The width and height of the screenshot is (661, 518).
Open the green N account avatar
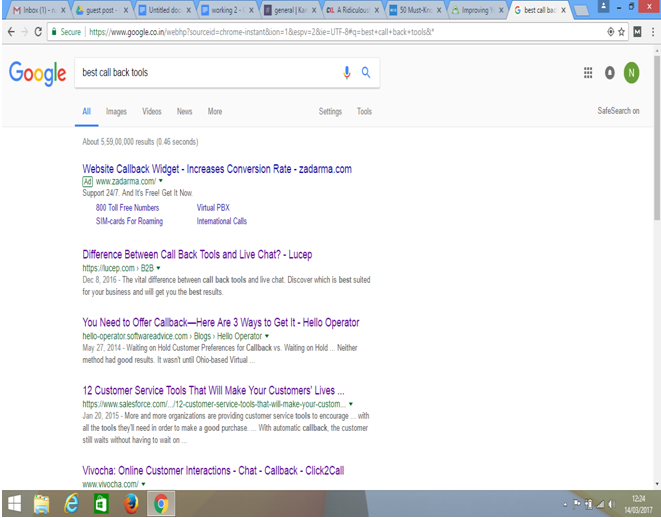click(x=631, y=72)
